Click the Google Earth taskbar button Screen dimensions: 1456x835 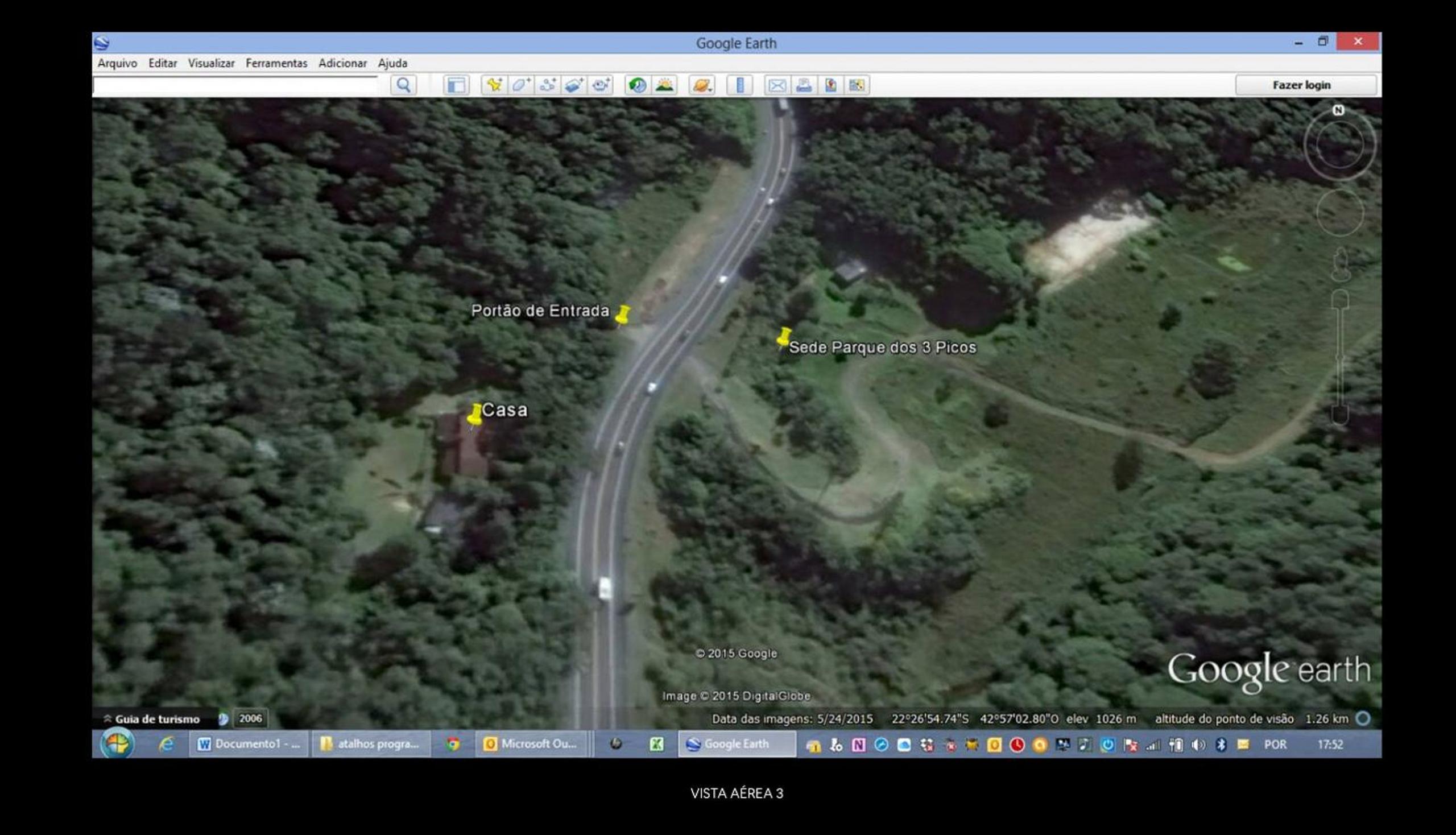(737, 744)
